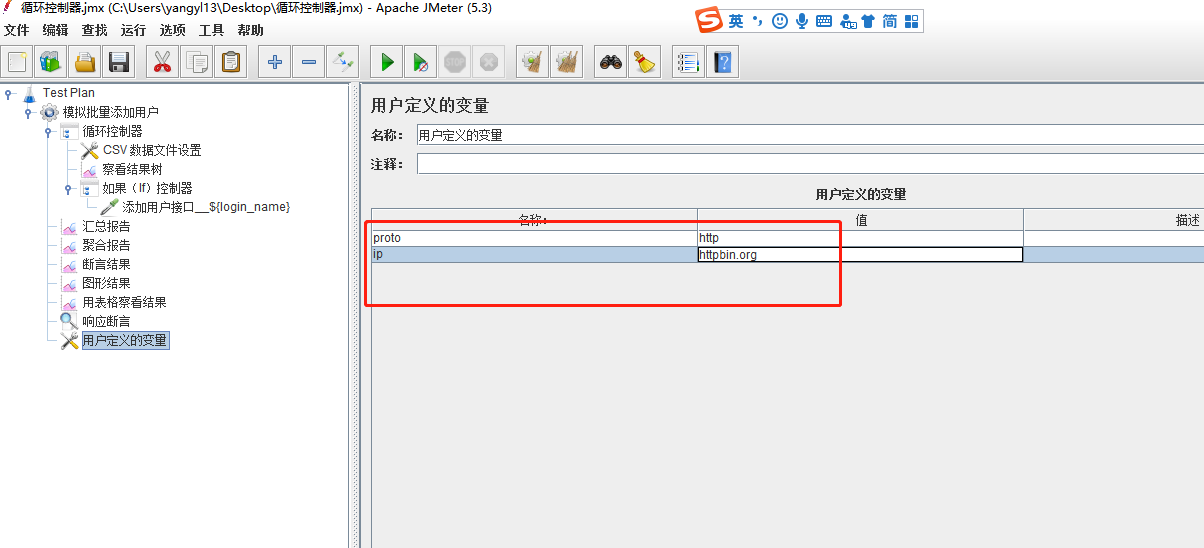Image resolution: width=1204 pixels, height=548 pixels.
Task: Select 图形结果 in the tree
Action: coord(106,283)
